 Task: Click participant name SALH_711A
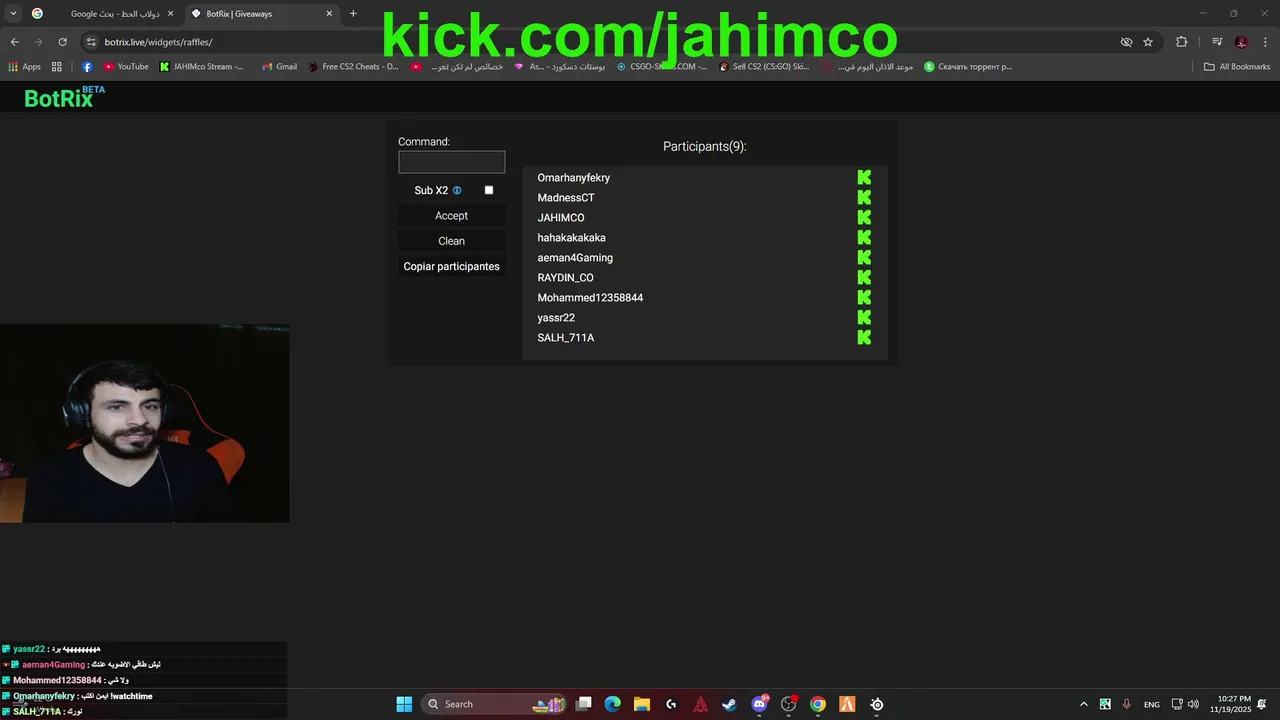click(565, 338)
